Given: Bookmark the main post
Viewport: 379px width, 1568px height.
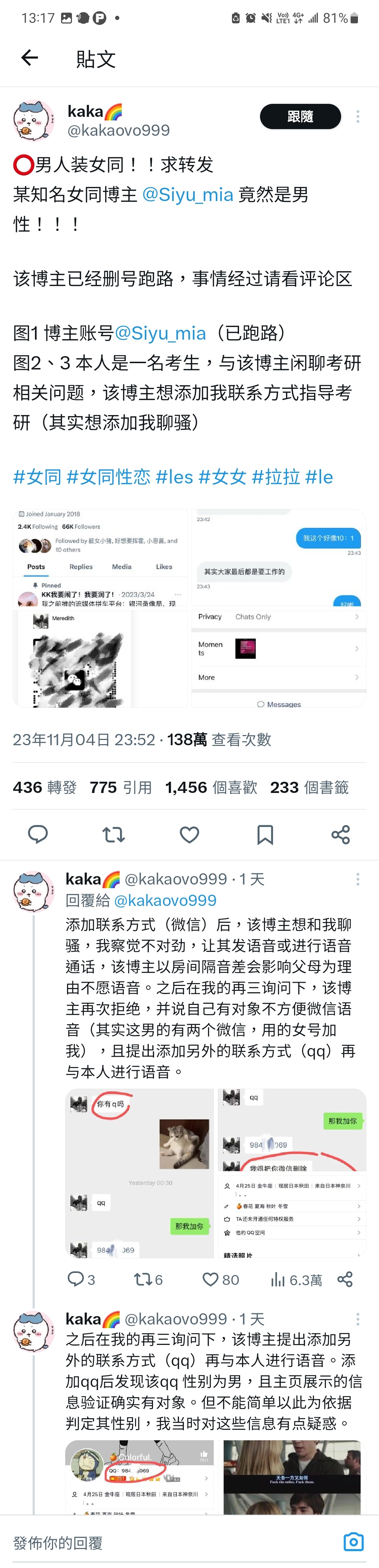Looking at the screenshot, I should pos(265,834).
